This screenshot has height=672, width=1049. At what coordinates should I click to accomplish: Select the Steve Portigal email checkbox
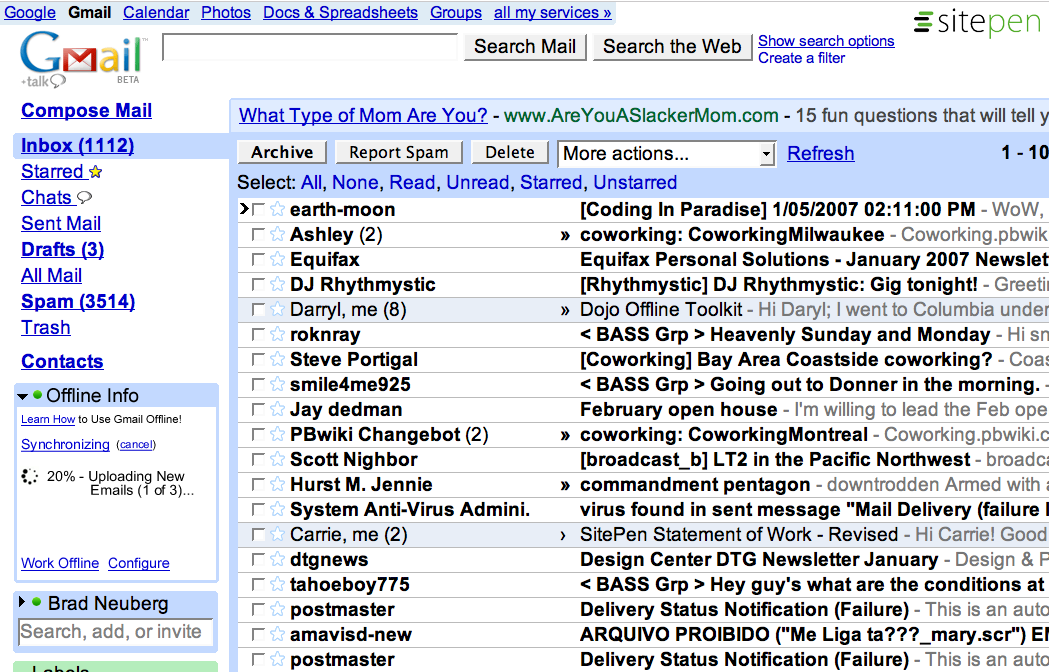coord(258,359)
